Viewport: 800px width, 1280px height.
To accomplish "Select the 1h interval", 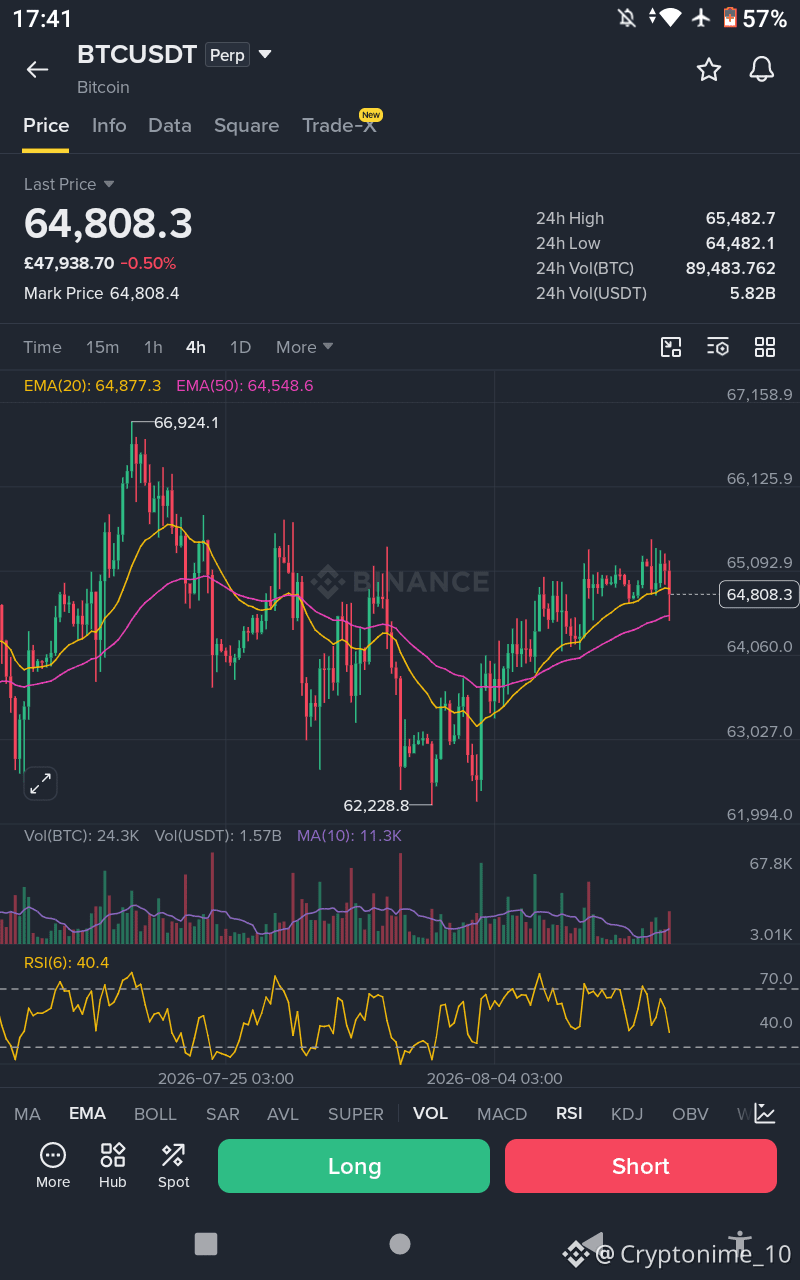I will (x=153, y=347).
